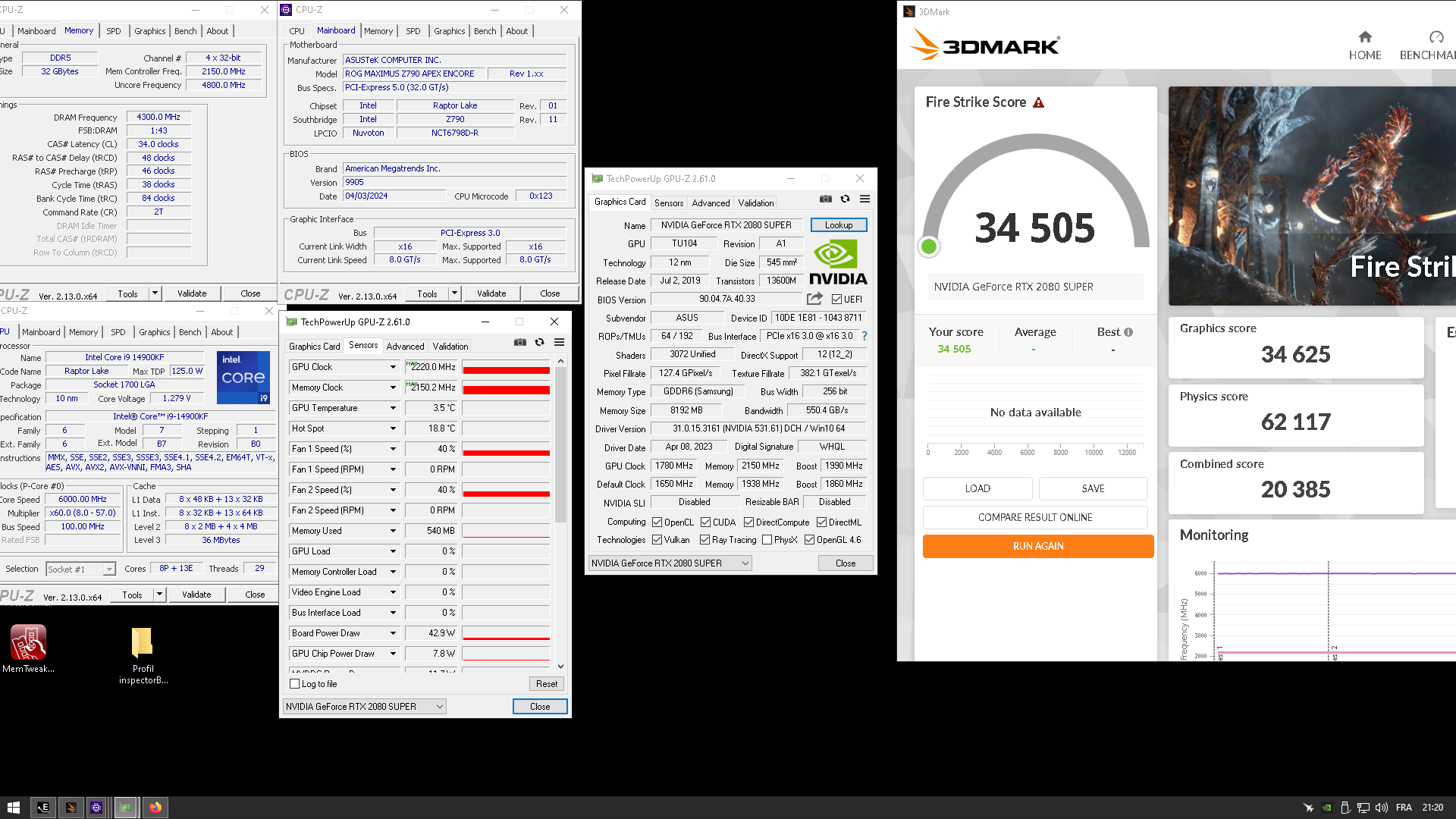Screen dimensions: 1456x819
Task: Toggle the Vulkan checkbox
Action: point(657,539)
